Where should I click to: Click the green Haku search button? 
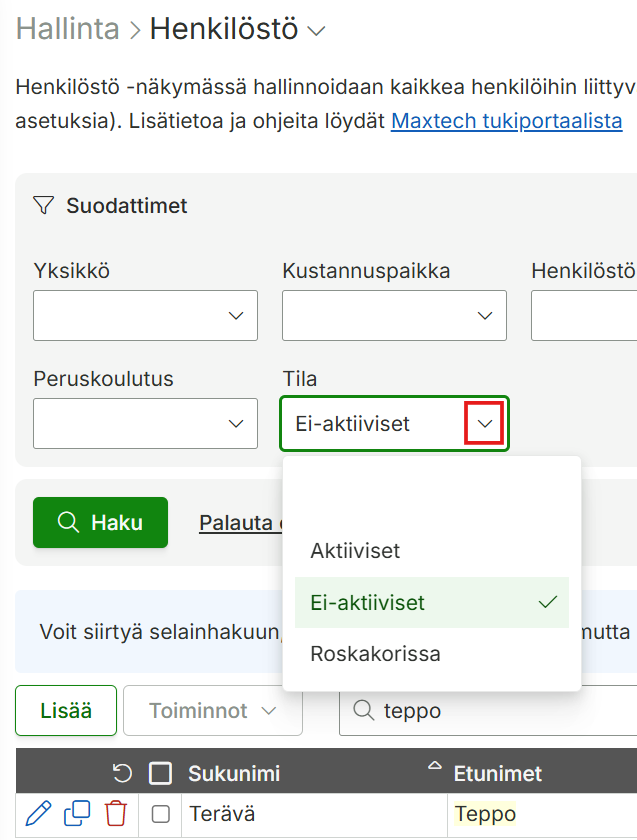(100, 522)
